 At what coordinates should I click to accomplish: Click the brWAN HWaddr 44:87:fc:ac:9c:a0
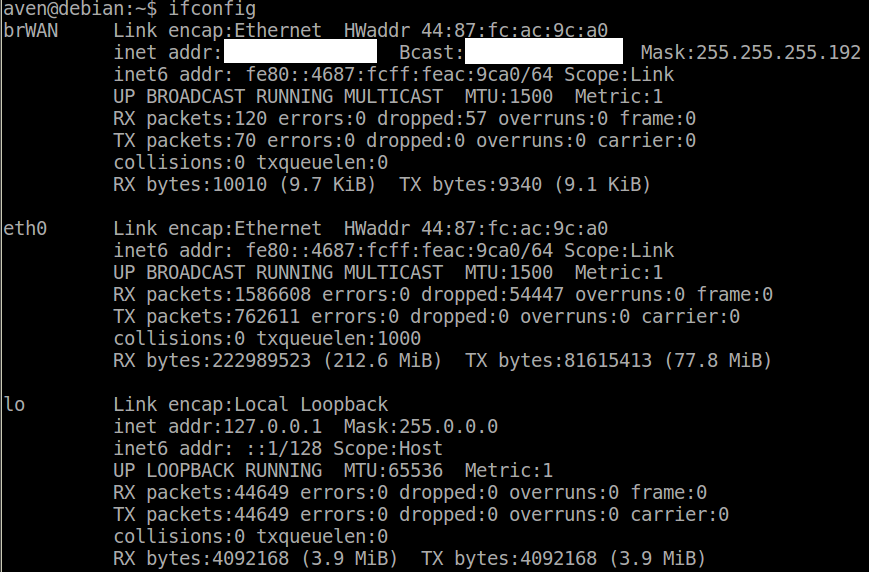[476, 30]
